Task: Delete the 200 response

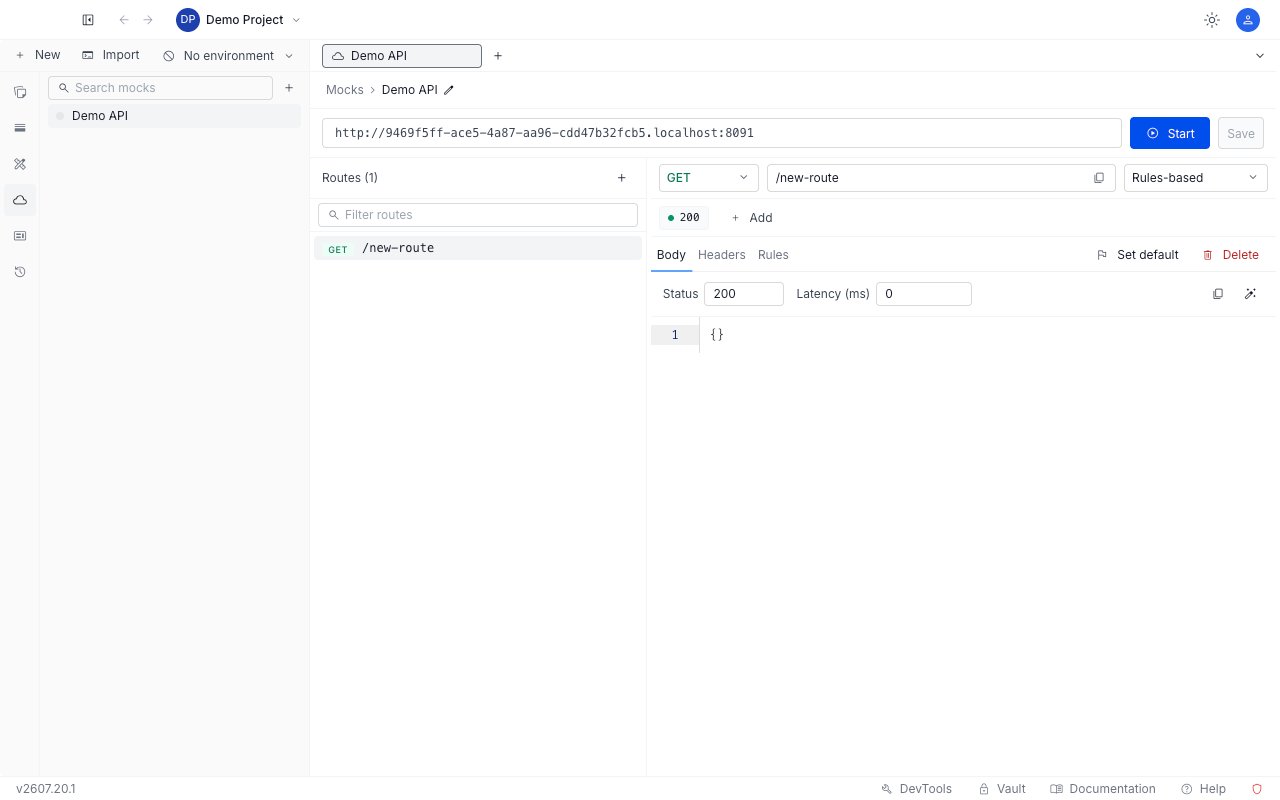Action: point(1230,255)
